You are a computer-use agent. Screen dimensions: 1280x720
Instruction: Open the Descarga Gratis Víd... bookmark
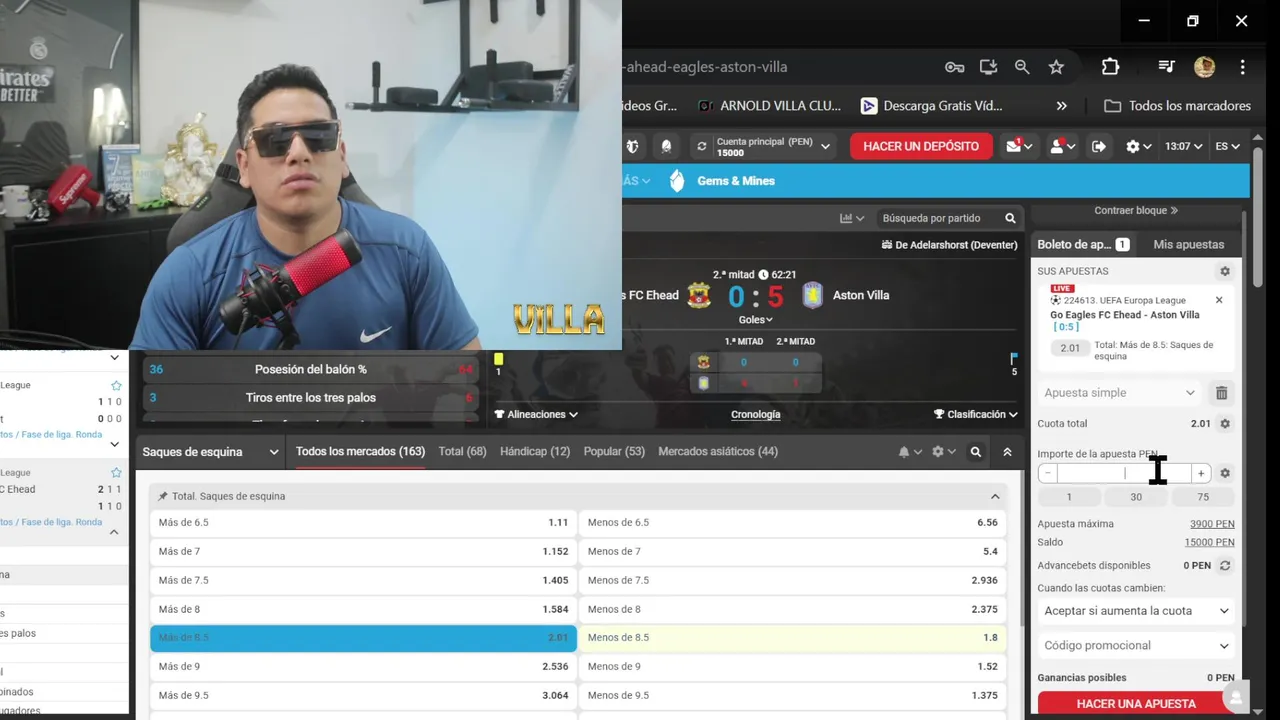click(931, 106)
